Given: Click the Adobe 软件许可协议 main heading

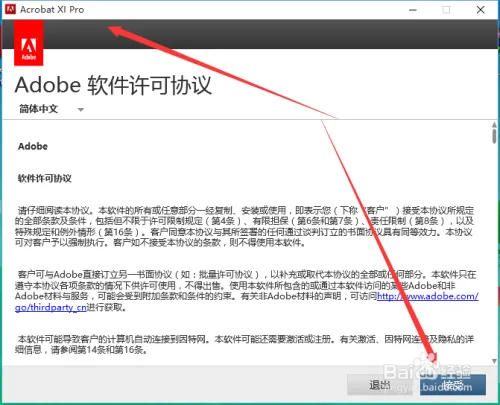Looking at the screenshot, I should point(113,85).
